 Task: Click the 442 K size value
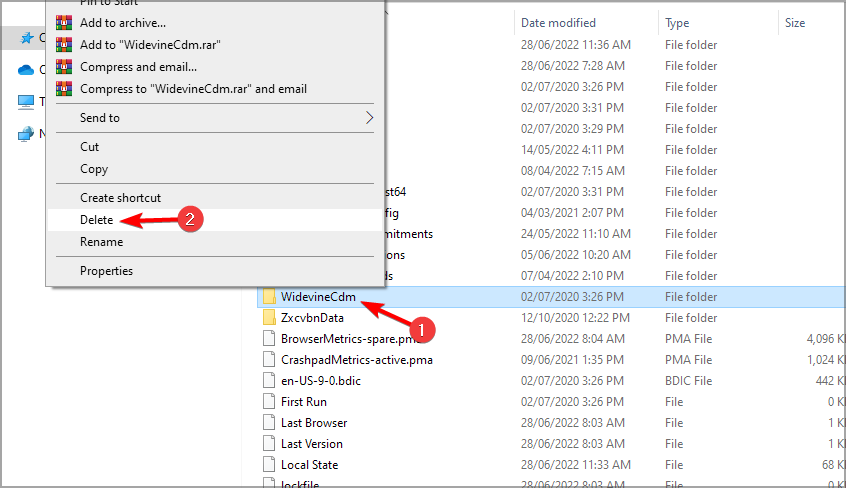[830, 381]
